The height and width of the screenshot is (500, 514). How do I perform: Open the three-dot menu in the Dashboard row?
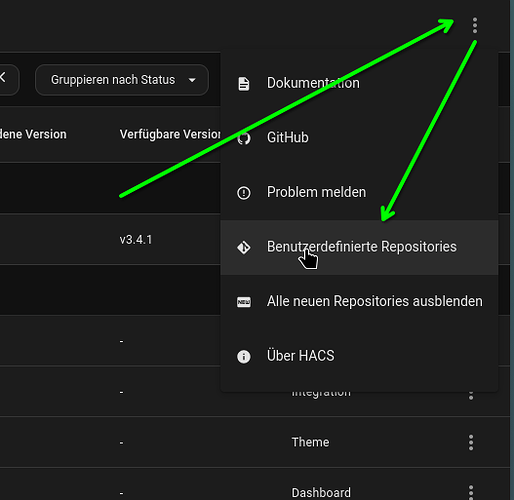click(x=471, y=493)
